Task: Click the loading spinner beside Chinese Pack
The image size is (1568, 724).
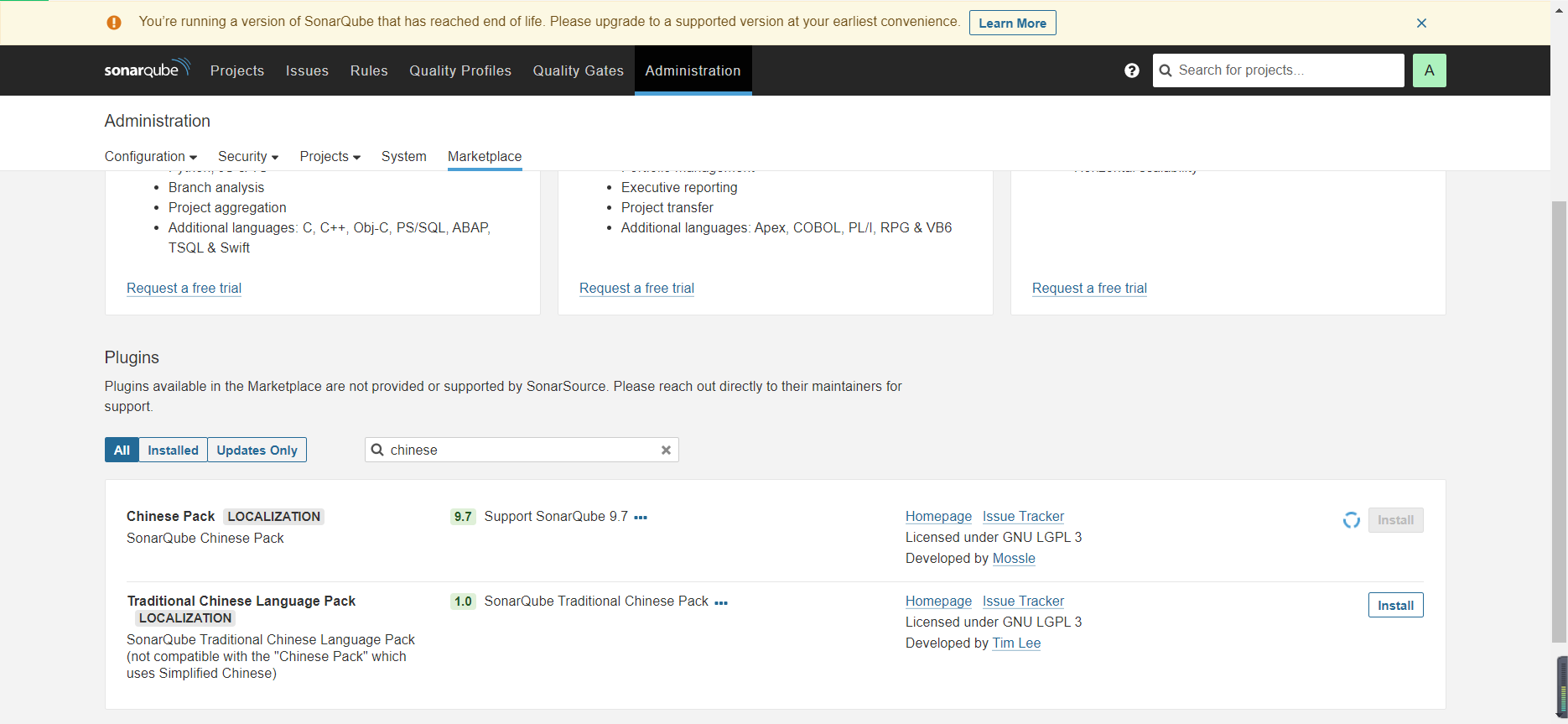Action: pos(1351,520)
